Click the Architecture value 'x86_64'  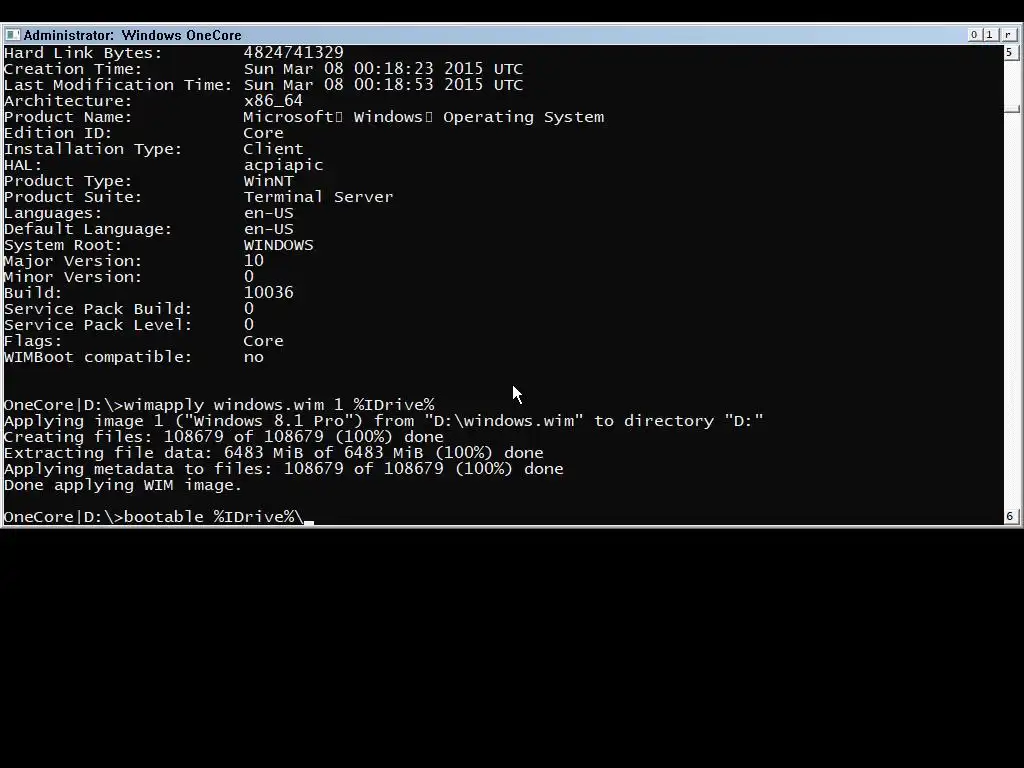coord(273,101)
